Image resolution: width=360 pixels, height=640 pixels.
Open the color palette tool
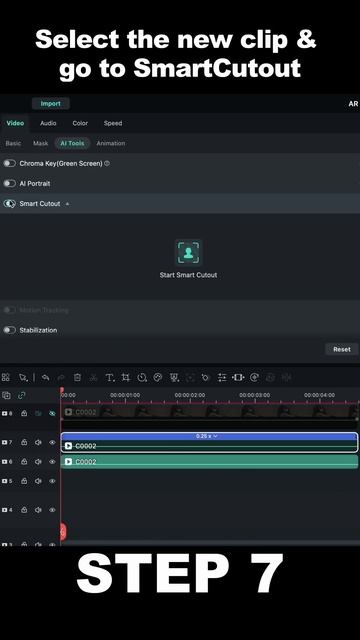[x=158, y=378]
